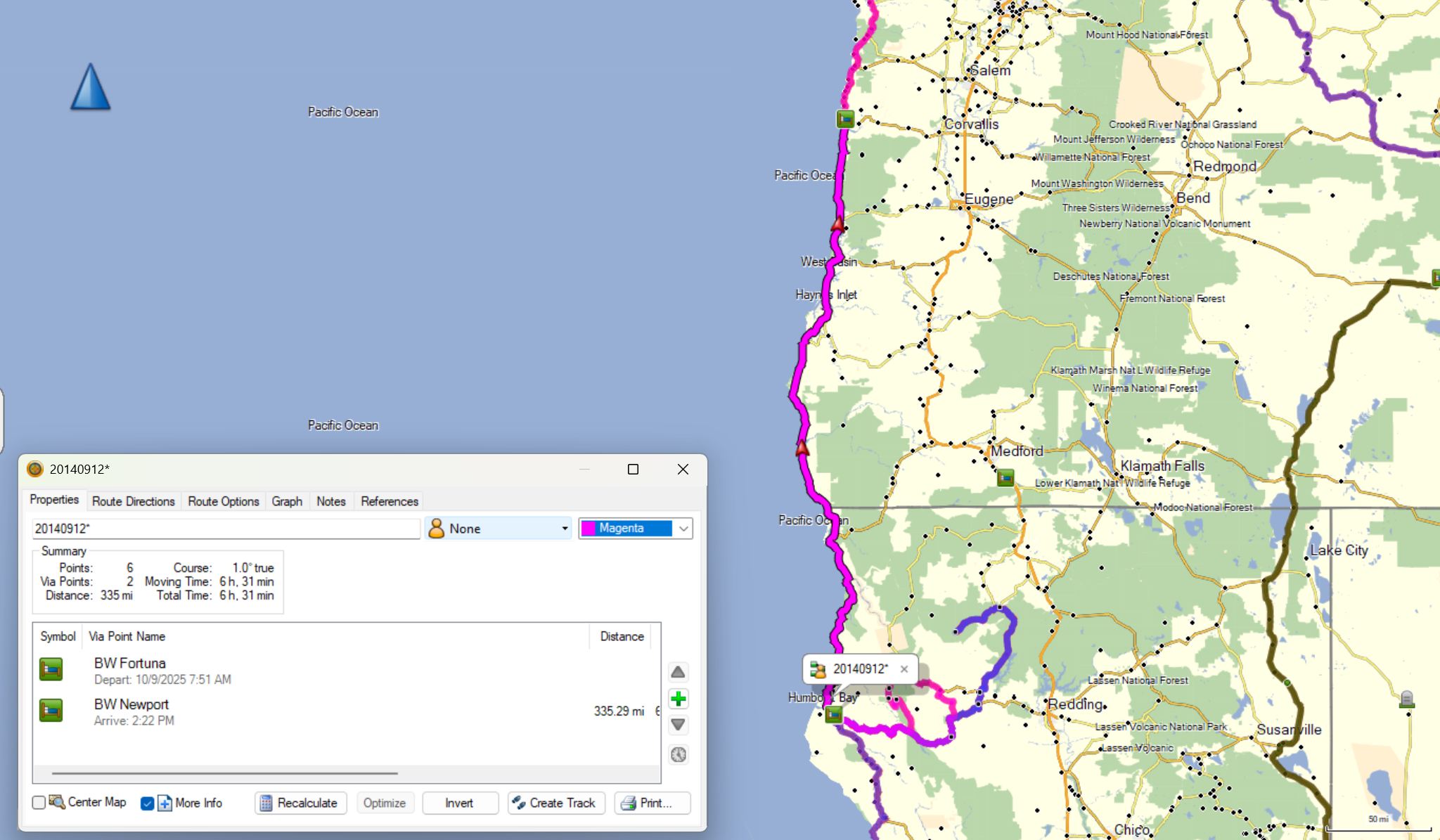This screenshot has width=1440, height=840.
Task: Close the 20140912* map tooltip
Action: click(905, 669)
